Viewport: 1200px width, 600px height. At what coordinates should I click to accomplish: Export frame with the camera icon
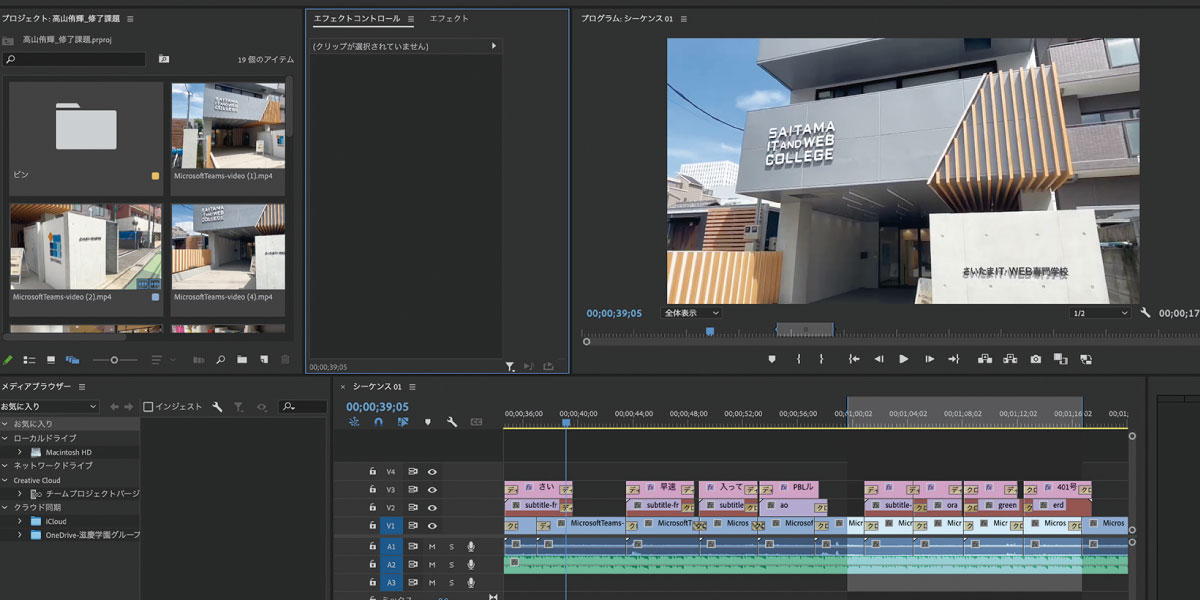point(1036,359)
